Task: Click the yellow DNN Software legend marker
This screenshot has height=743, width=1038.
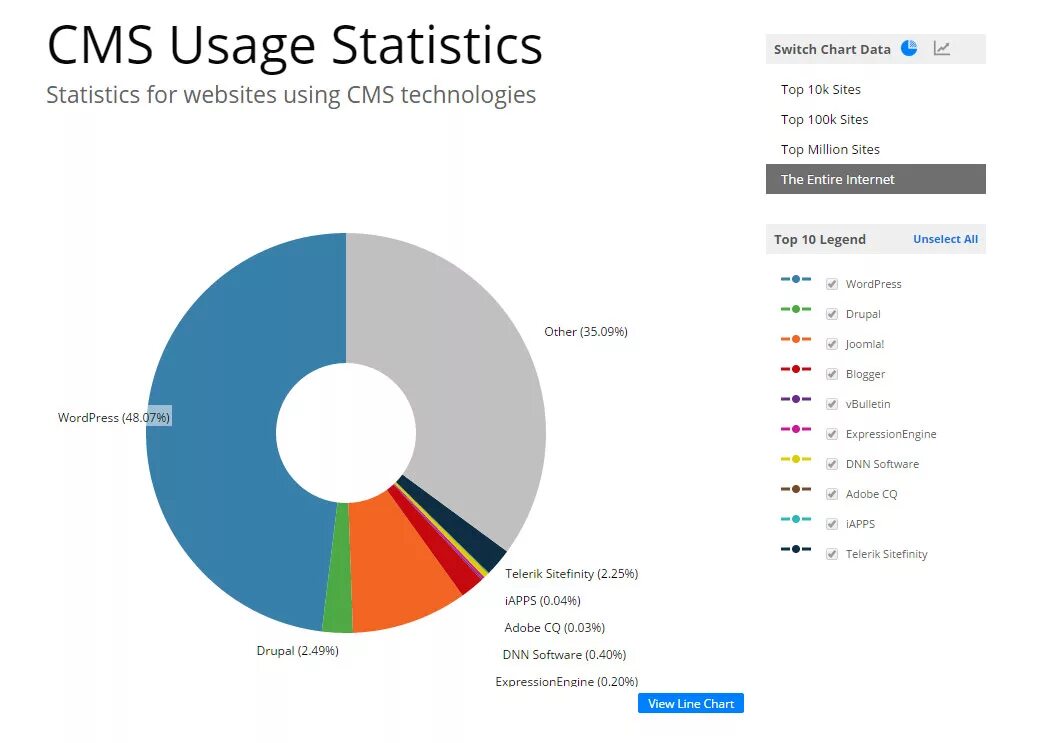Action: click(796, 459)
